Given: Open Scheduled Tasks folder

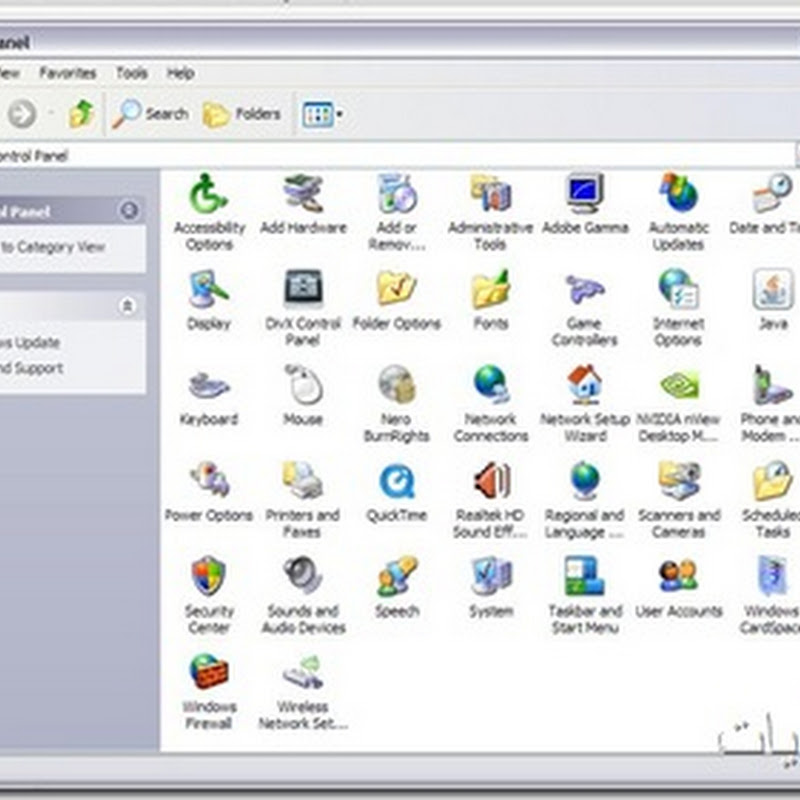Looking at the screenshot, I should (x=771, y=499).
